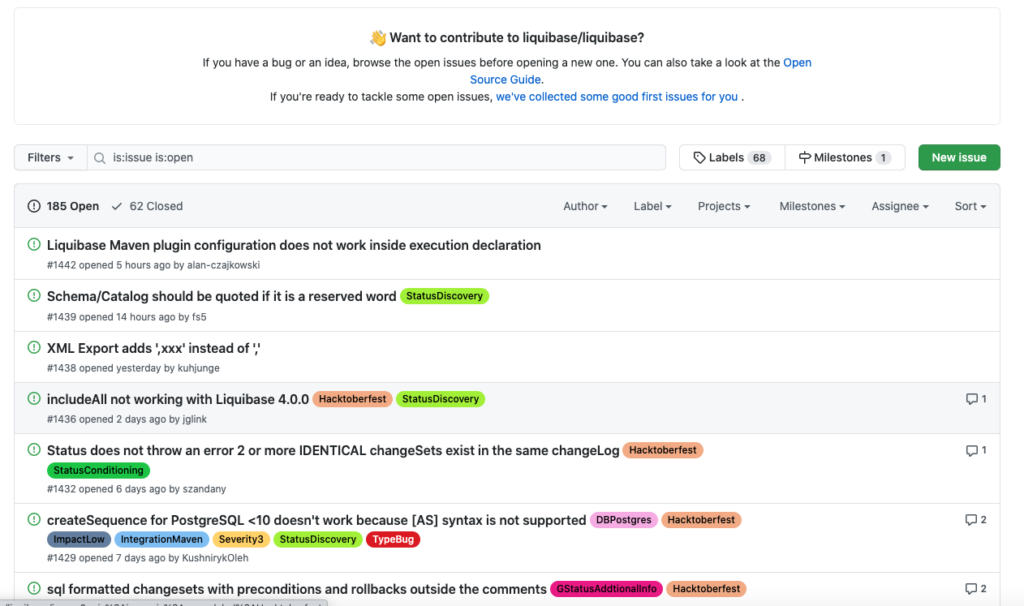Show the 185 Open issues tab
1024x606 pixels.
pyautogui.click(x=63, y=206)
